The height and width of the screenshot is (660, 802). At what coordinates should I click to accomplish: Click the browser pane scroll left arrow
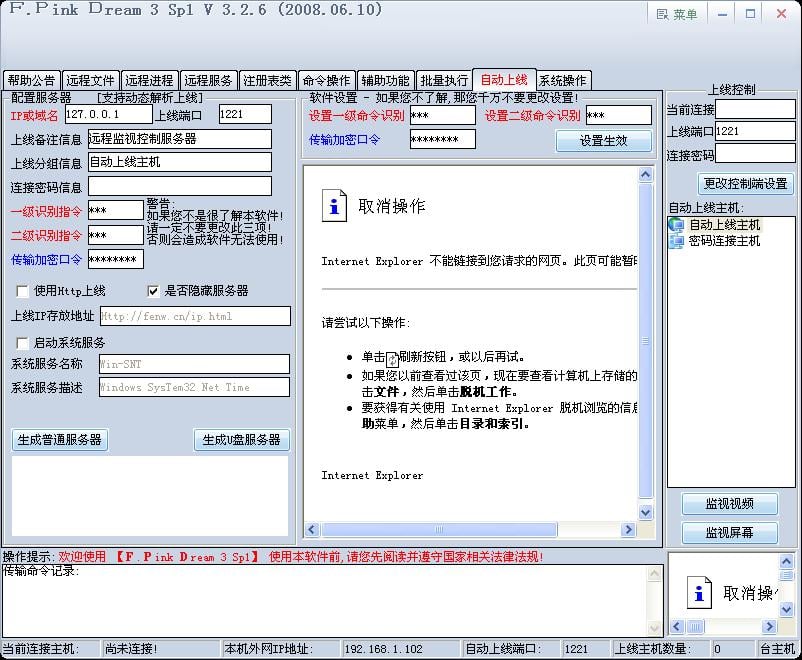coord(312,530)
